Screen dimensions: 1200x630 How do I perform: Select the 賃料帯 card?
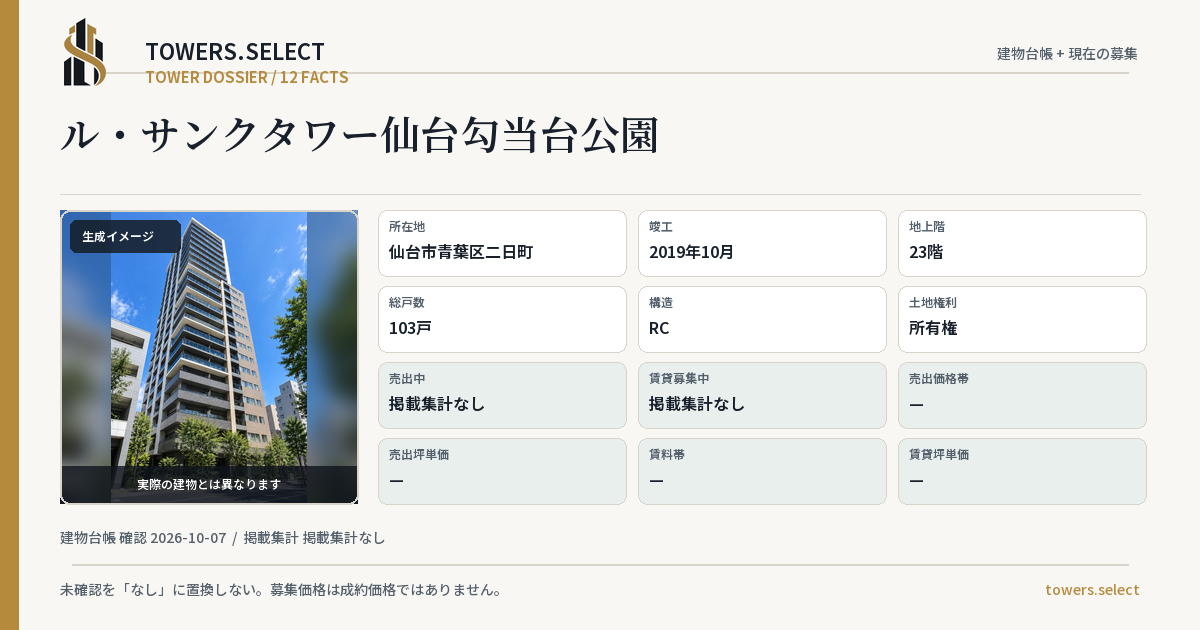[762, 471]
